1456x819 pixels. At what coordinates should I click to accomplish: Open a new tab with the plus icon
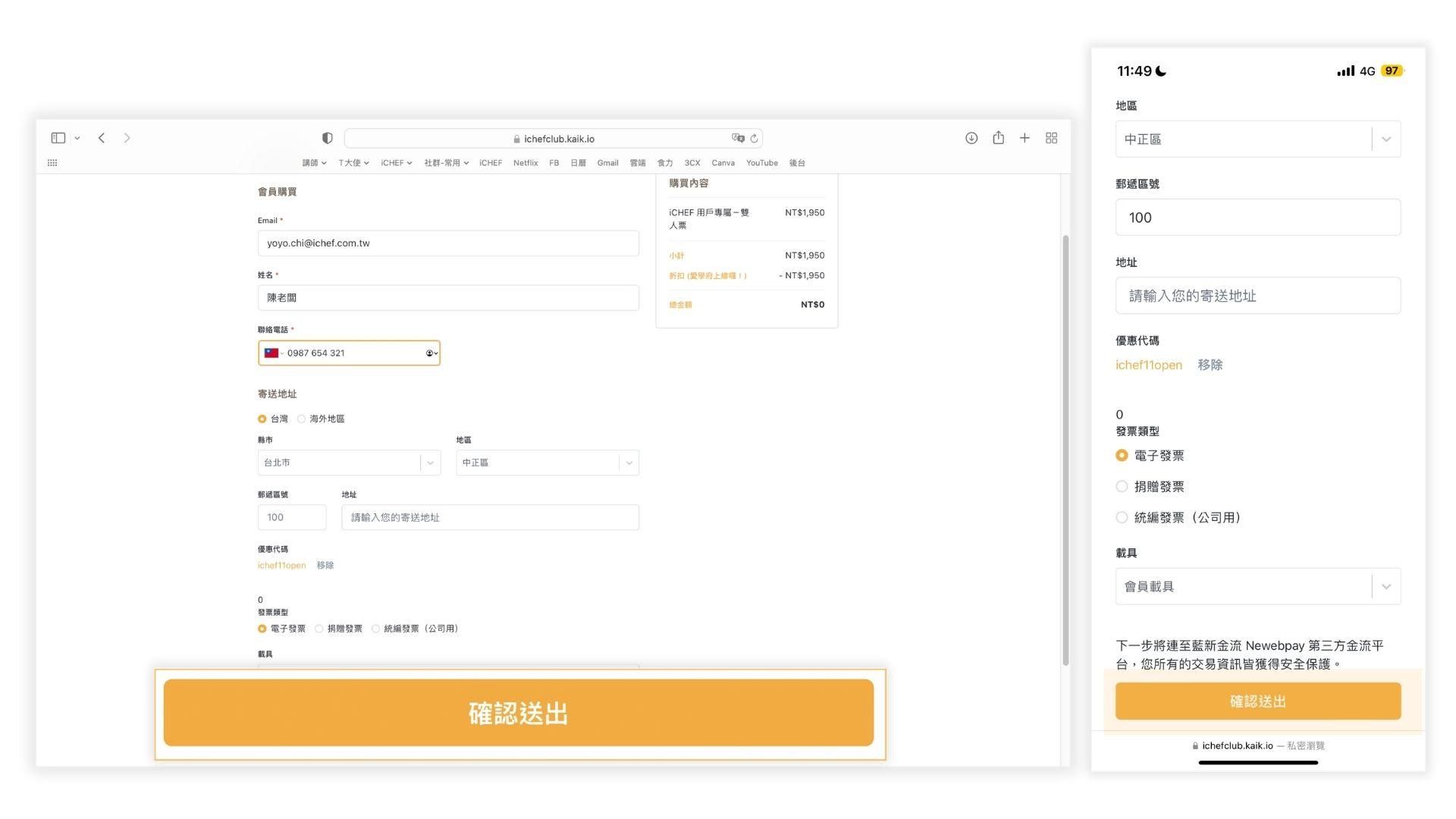click(1025, 138)
